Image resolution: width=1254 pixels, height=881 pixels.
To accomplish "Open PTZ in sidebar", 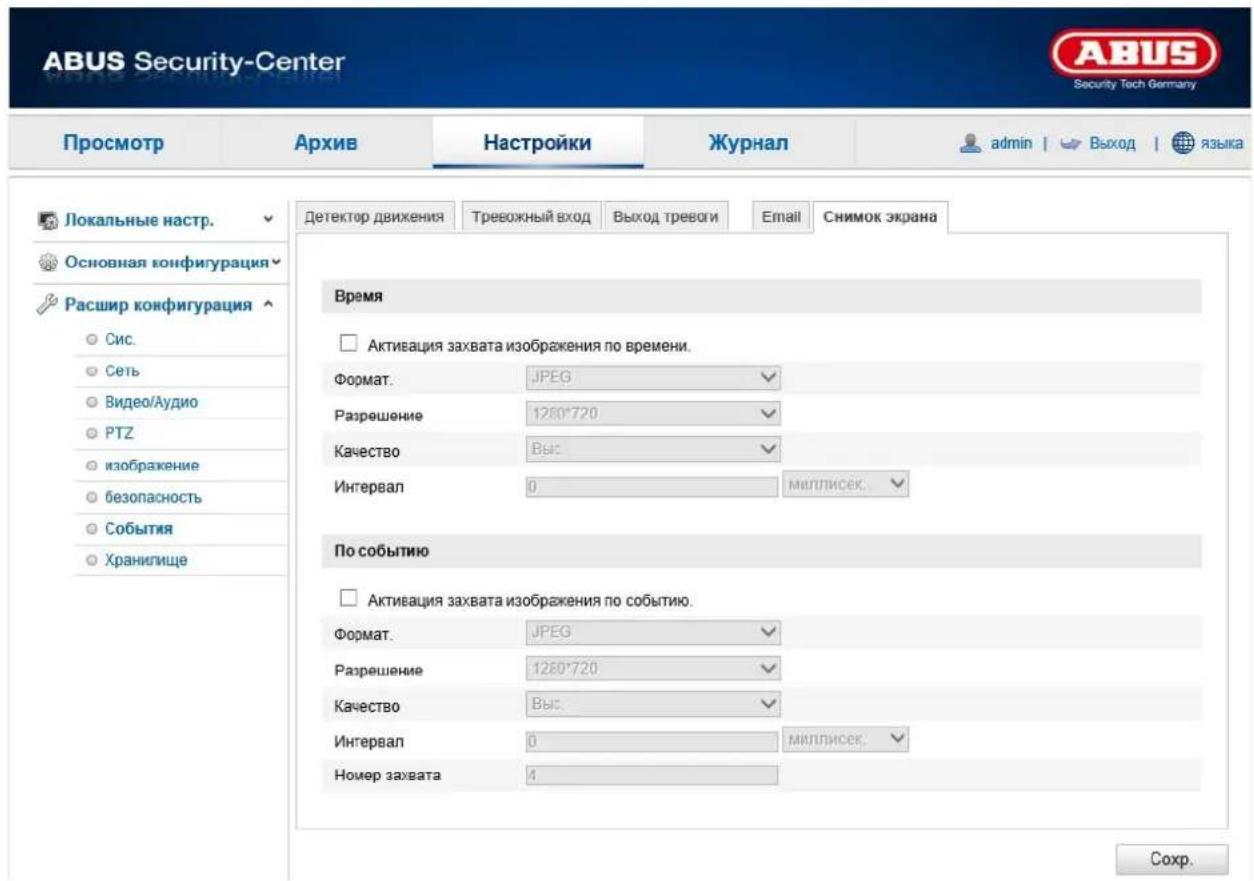I will point(119,433).
